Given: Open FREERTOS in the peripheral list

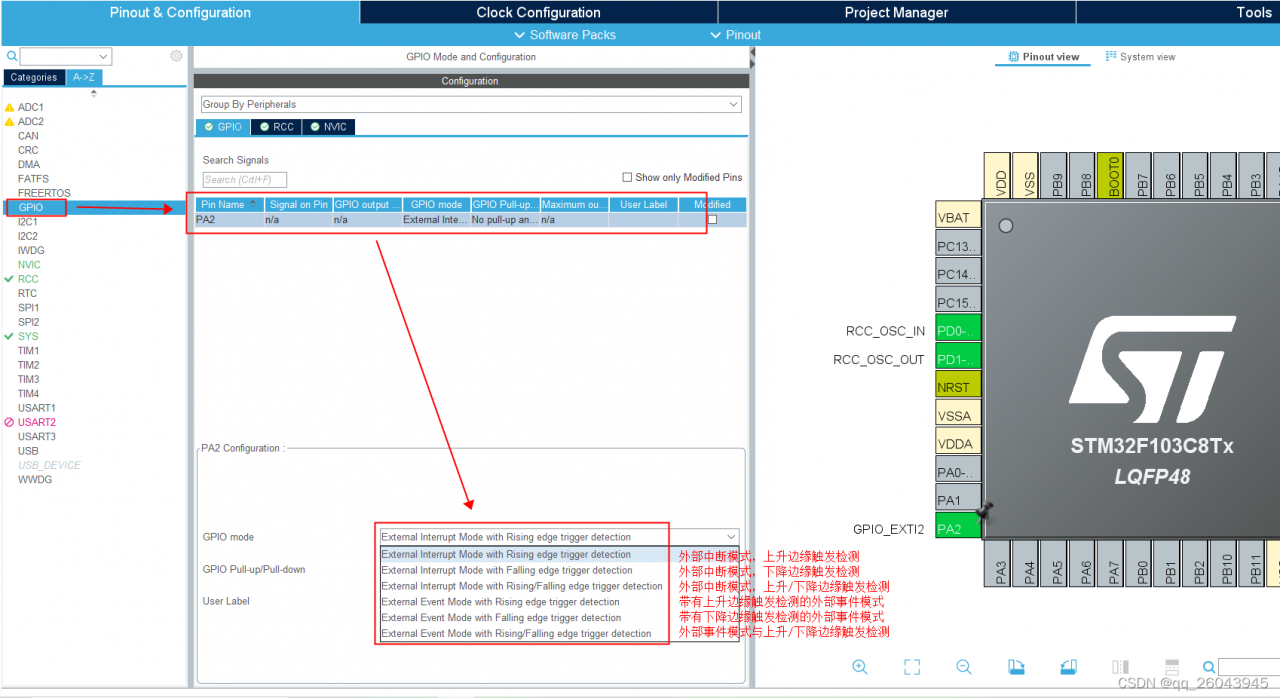Looking at the screenshot, I should point(44,193).
